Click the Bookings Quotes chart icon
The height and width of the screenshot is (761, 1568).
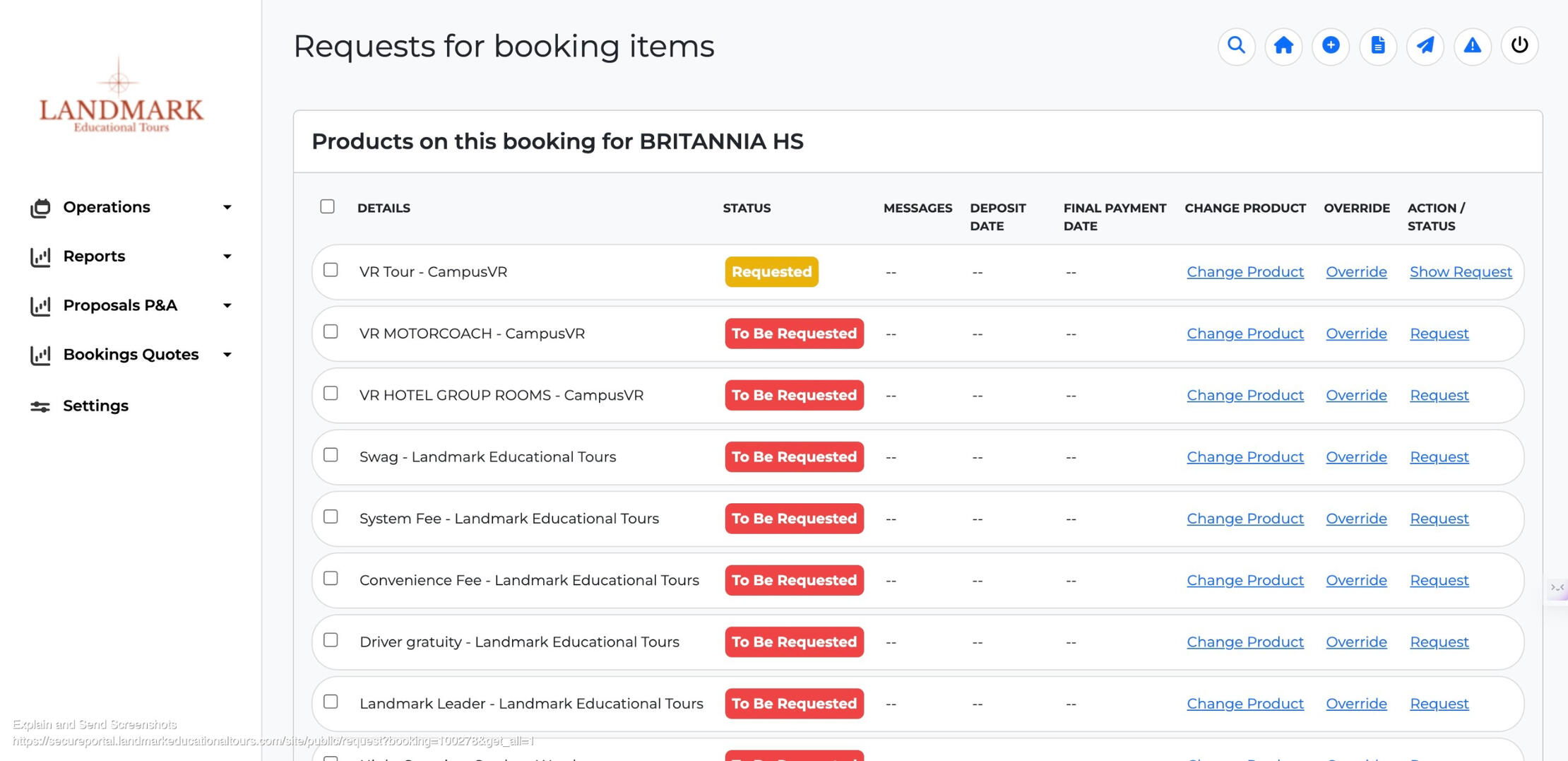click(40, 355)
